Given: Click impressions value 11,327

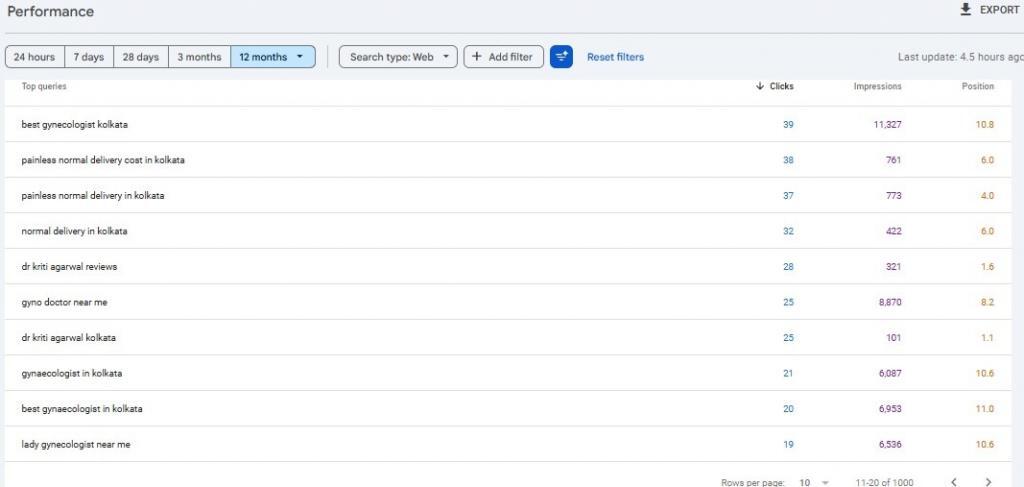Looking at the screenshot, I should [888, 124].
